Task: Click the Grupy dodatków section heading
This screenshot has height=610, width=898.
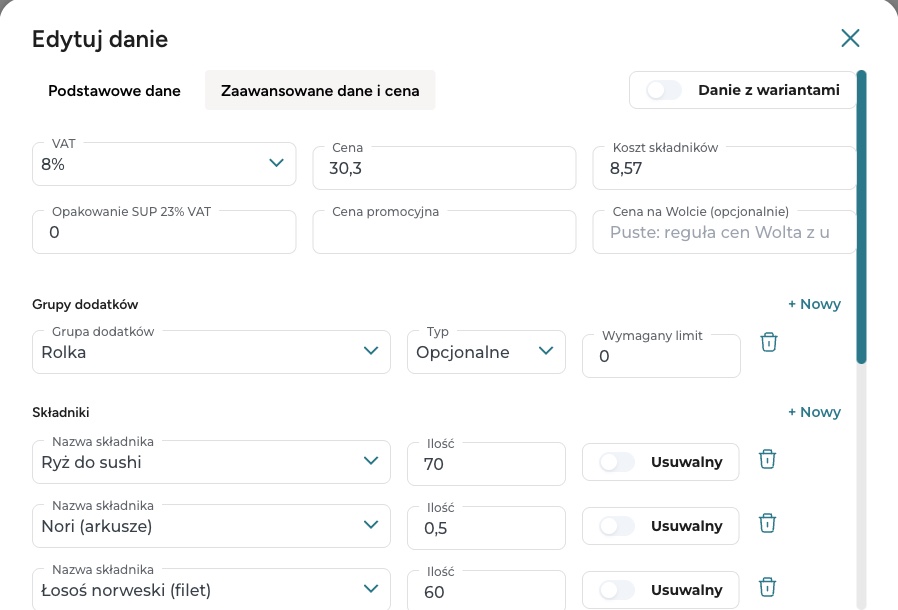Action: [85, 304]
